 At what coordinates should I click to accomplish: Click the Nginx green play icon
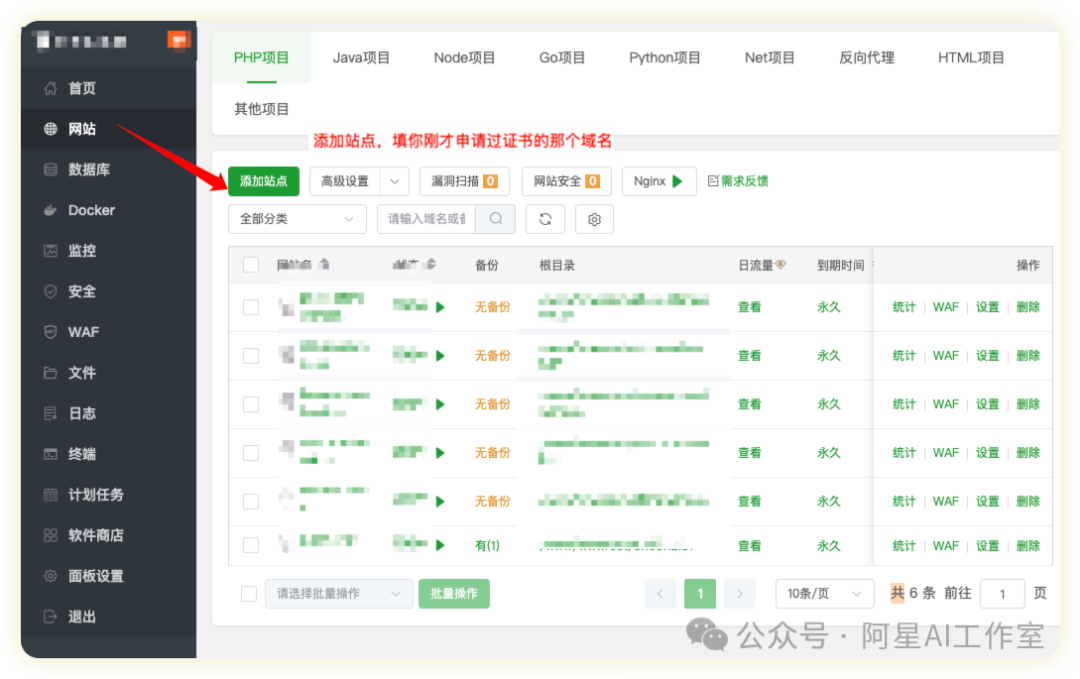(678, 182)
